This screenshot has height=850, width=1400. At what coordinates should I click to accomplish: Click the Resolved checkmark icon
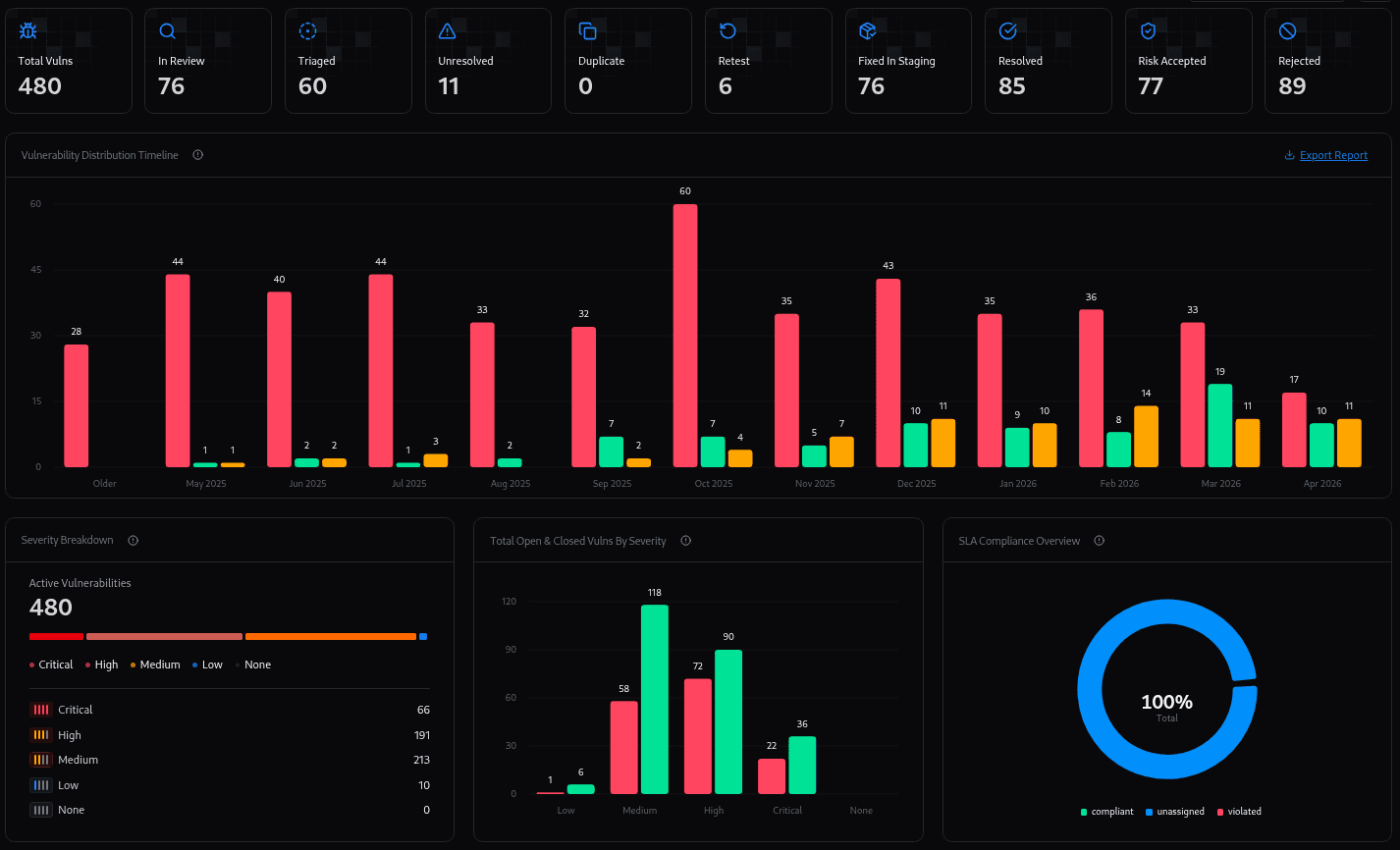point(1007,31)
